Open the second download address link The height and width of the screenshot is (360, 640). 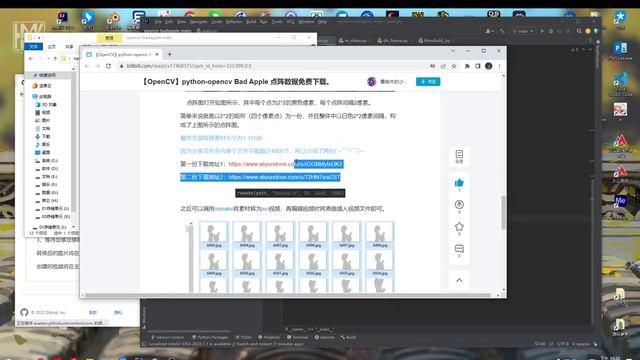[284, 177]
